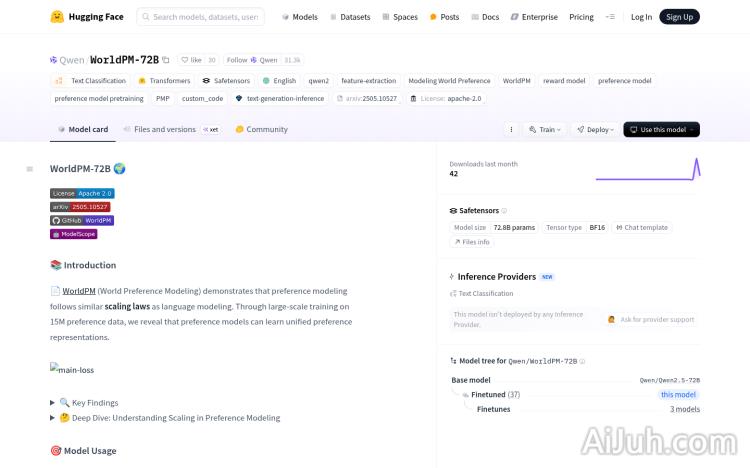The image size is (750, 468).
Task: Open the GitHub WorldPM badge
Action: (82, 220)
